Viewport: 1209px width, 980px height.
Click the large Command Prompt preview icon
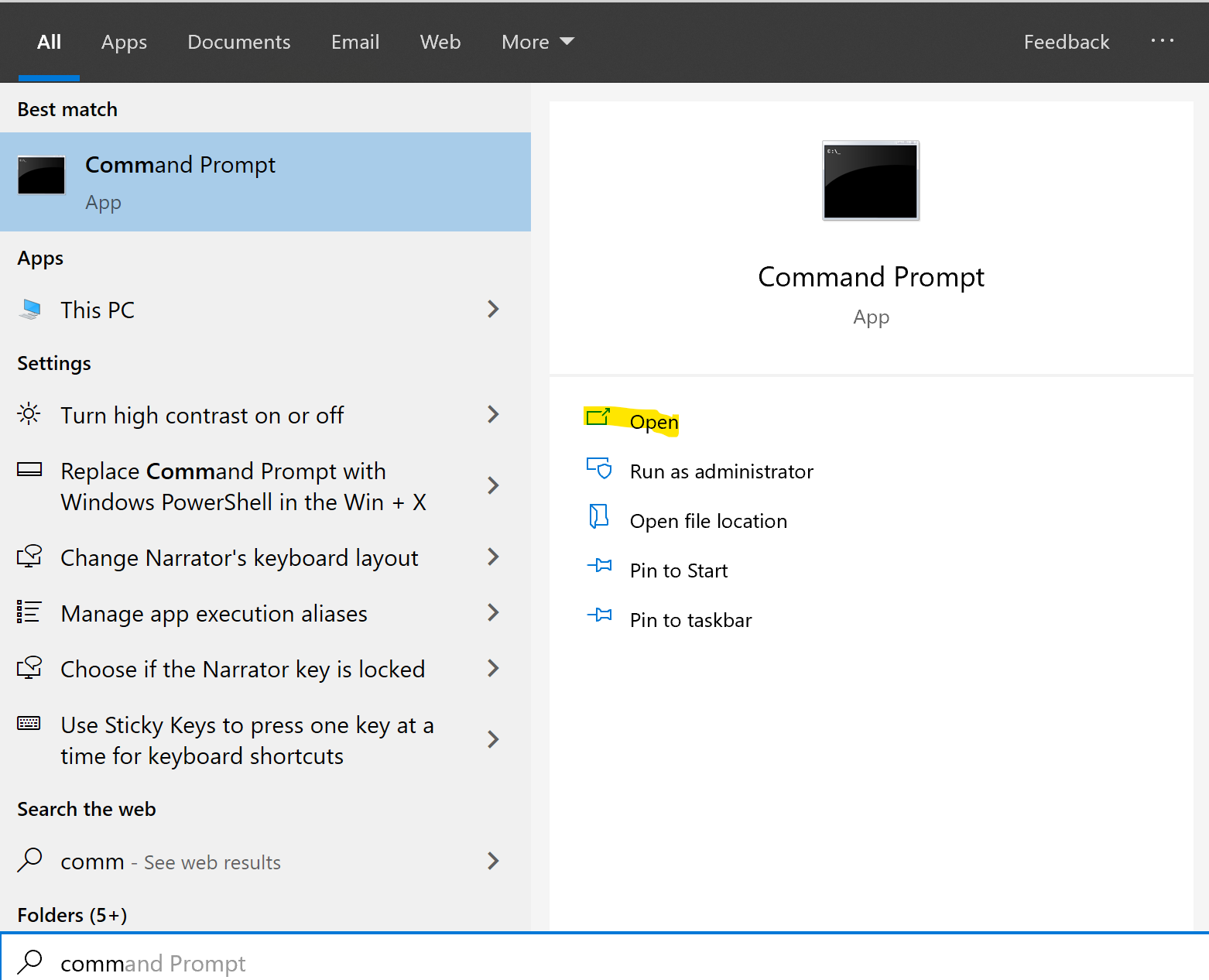[x=871, y=180]
